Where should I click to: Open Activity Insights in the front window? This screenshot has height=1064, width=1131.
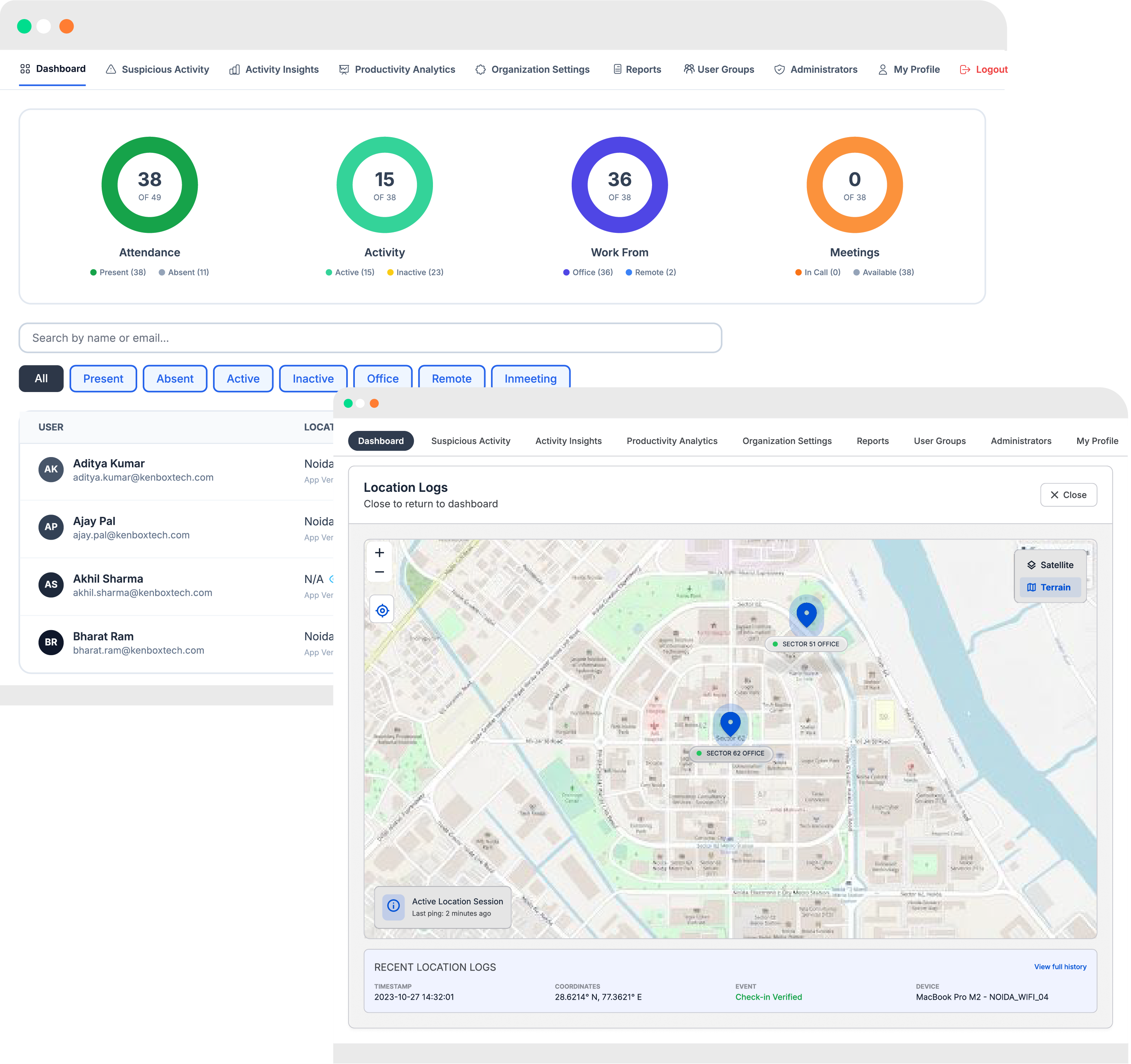pos(569,441)
